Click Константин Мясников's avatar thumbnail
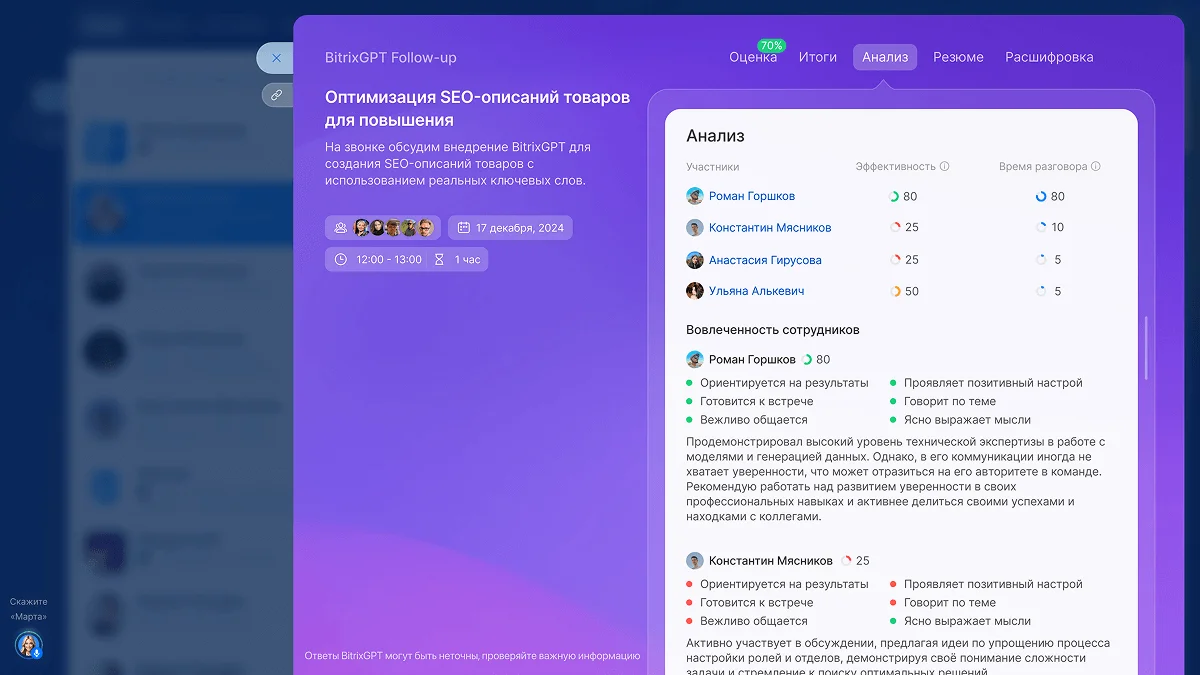Viewport: 1200px width, 675px height. tap(694, 227)
